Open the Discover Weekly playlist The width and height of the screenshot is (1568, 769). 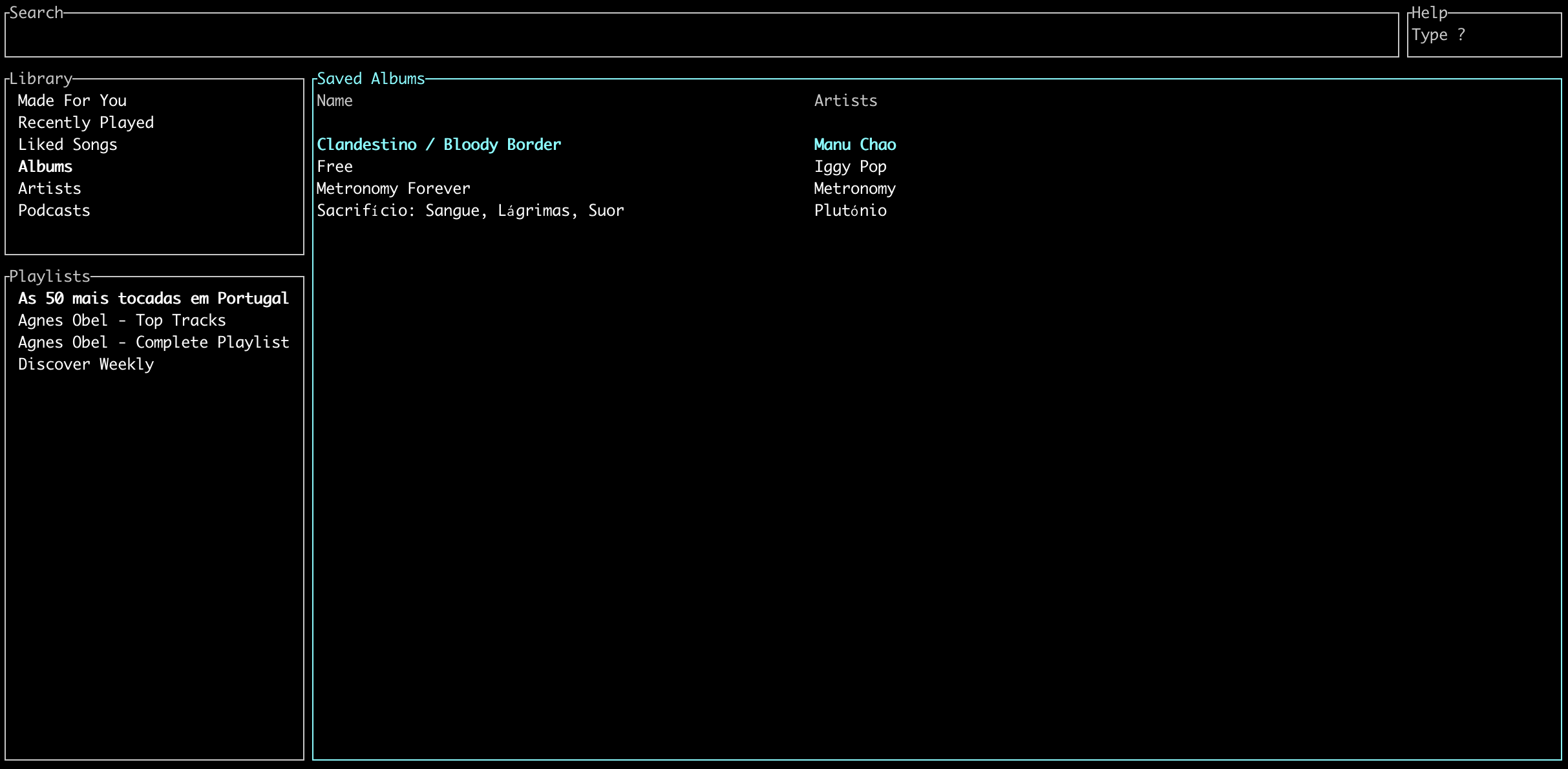(85, 364)
